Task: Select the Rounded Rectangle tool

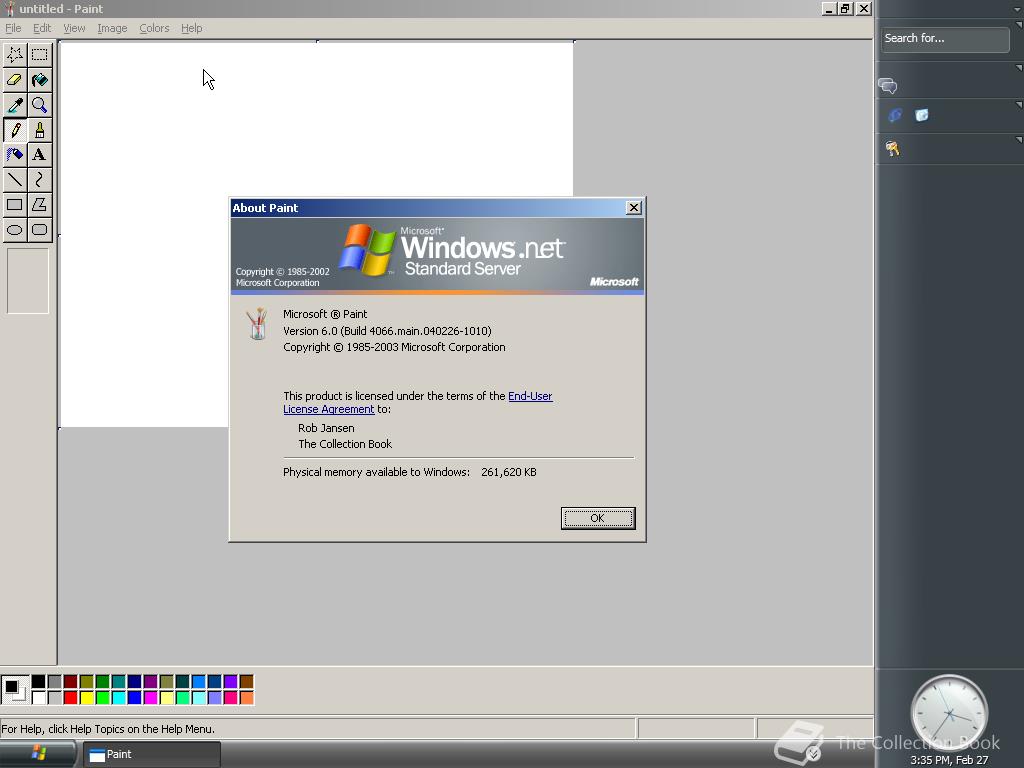Action: pos(40,230)
